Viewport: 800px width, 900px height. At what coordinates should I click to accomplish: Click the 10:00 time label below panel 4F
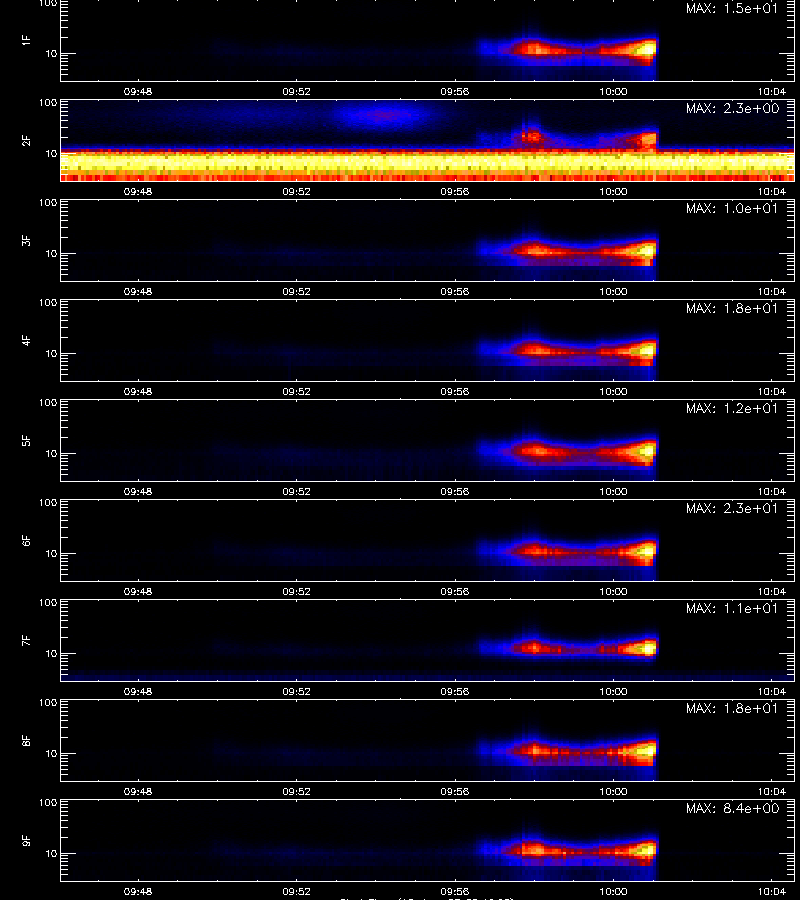[x=613, y=391]
